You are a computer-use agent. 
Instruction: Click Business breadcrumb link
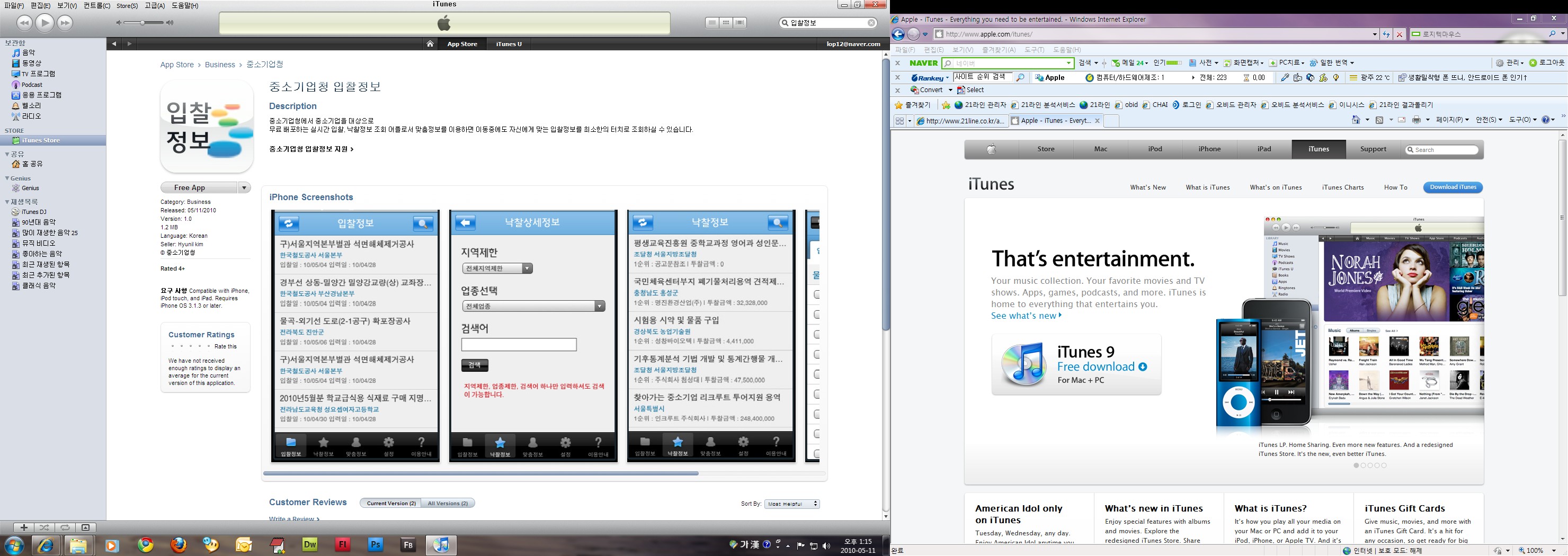[x=220, y=65]
